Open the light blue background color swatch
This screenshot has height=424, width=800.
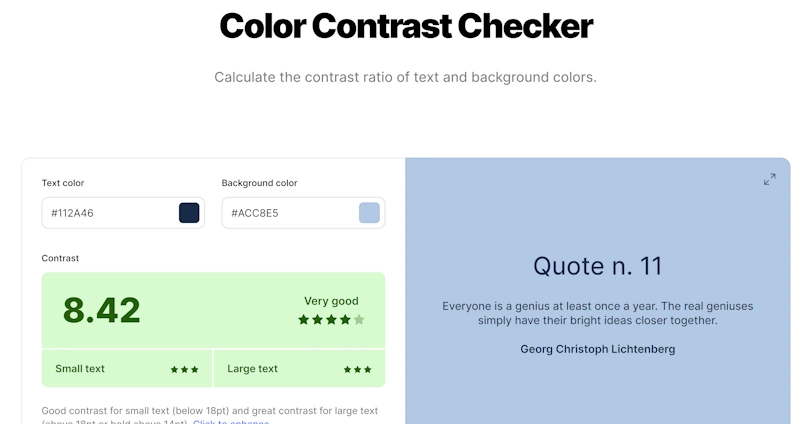tap(369, 213)
